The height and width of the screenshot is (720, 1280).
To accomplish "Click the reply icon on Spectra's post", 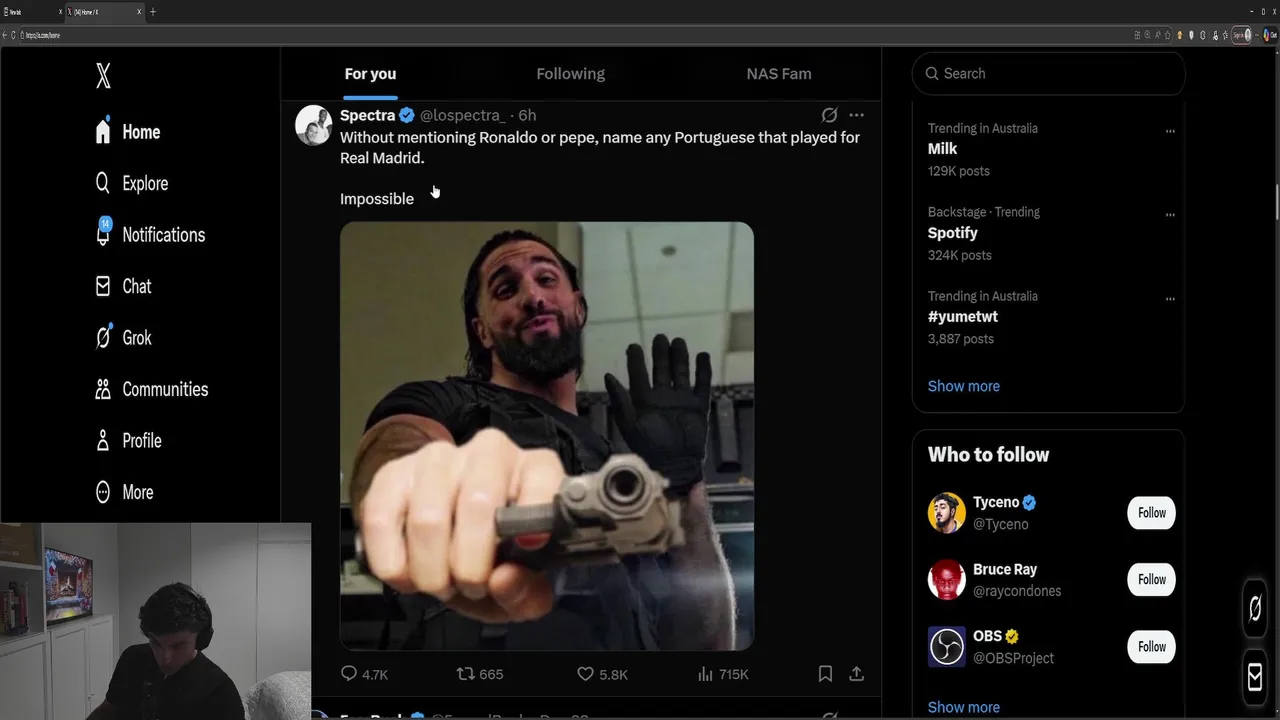I will point(349,674).
